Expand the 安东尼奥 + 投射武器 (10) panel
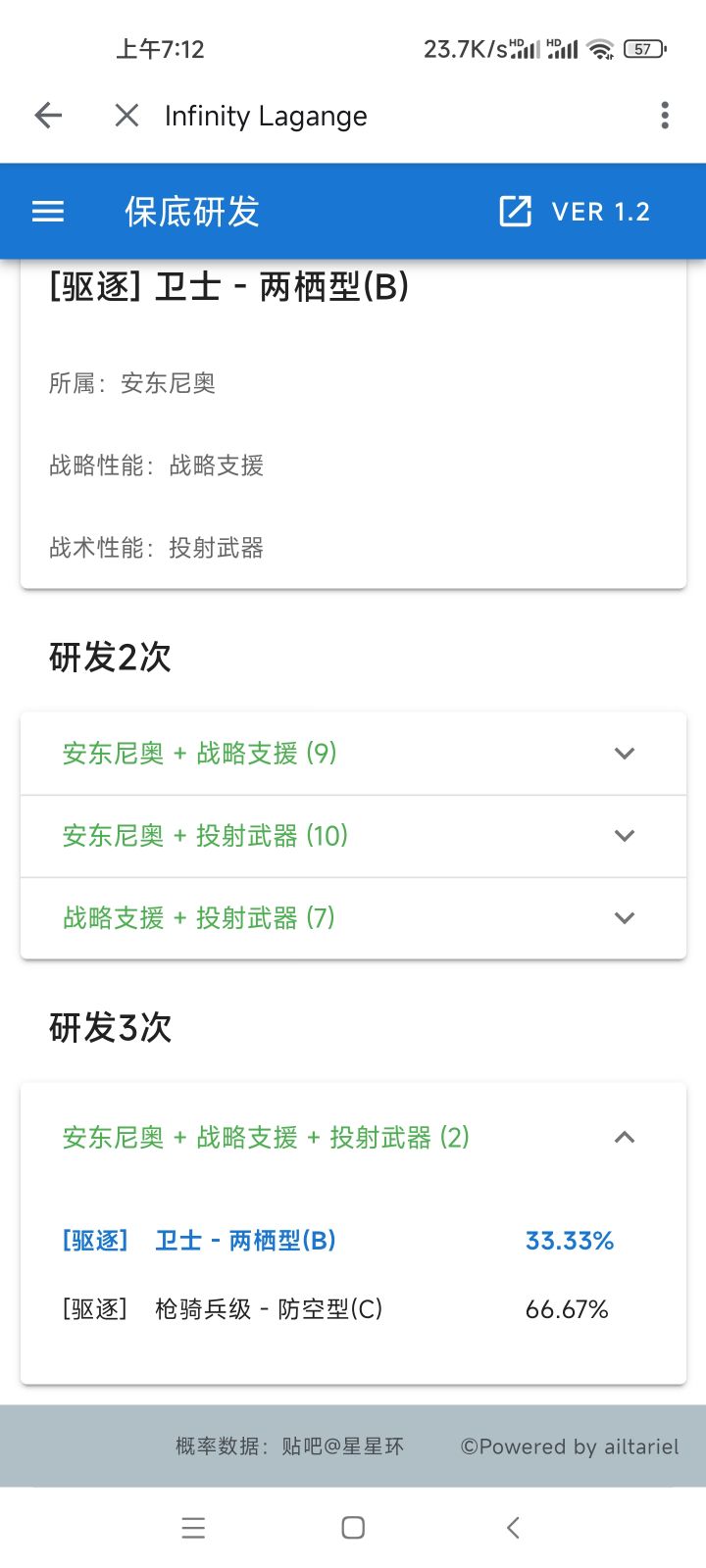Viewport: 706px width, 1568px height. [x=206, y=836]
